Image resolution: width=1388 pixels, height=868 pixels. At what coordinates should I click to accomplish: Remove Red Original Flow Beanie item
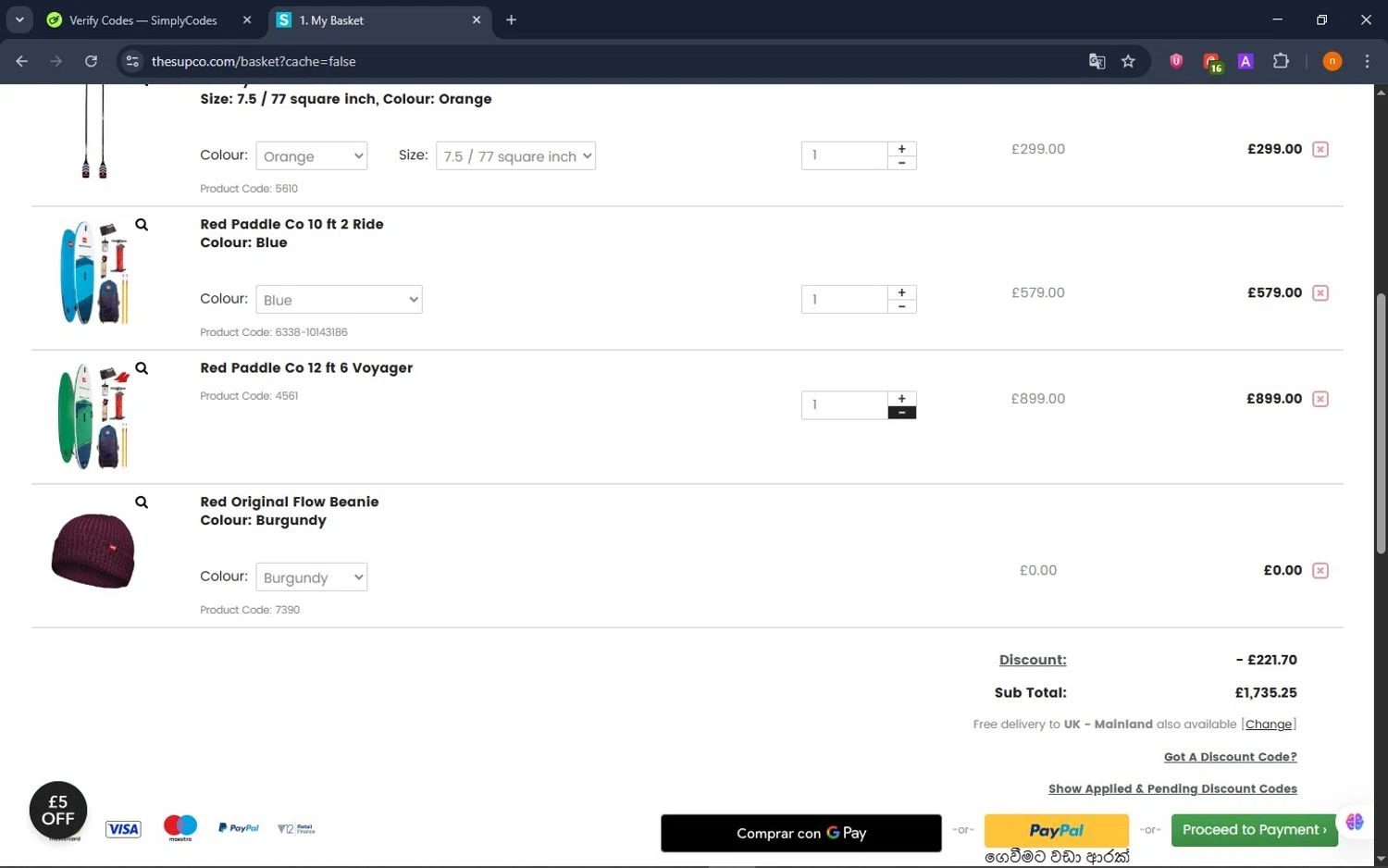[x=1320, y=570]
